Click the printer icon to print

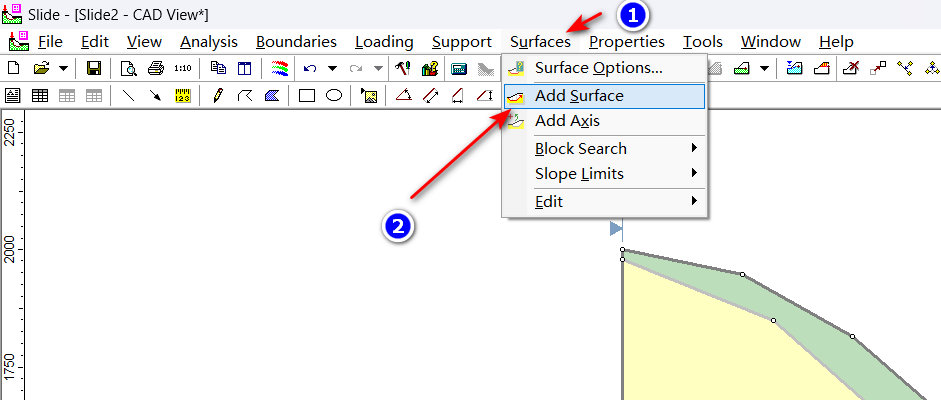point(155,68)
